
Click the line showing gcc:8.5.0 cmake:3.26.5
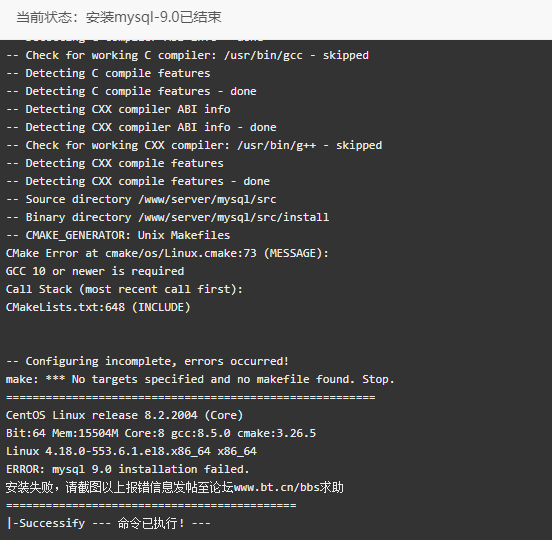pyautogui.click(x=161, y=433)
